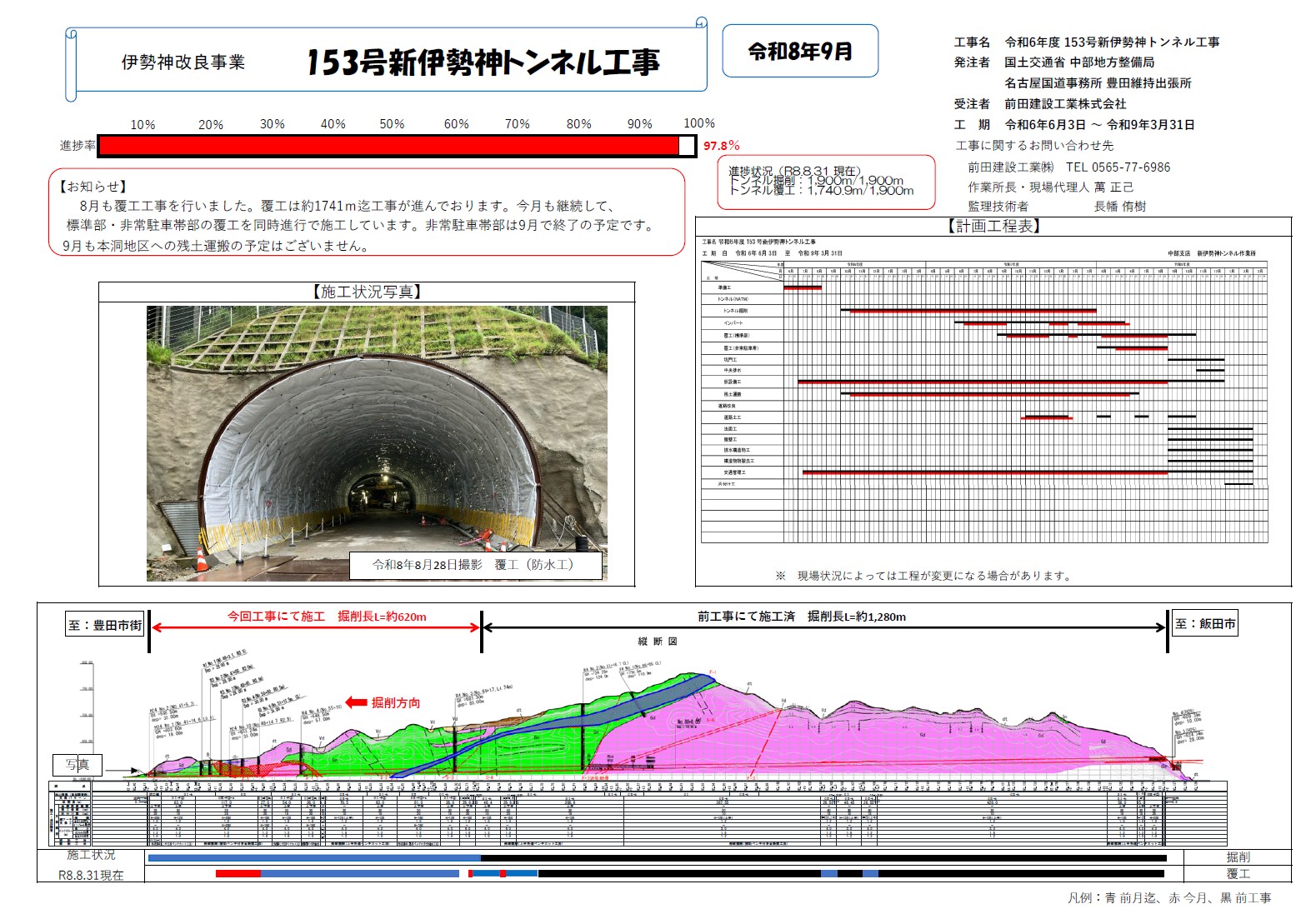Click the note "現場状況によっては工程が変更になる場合があります。"

933,576
